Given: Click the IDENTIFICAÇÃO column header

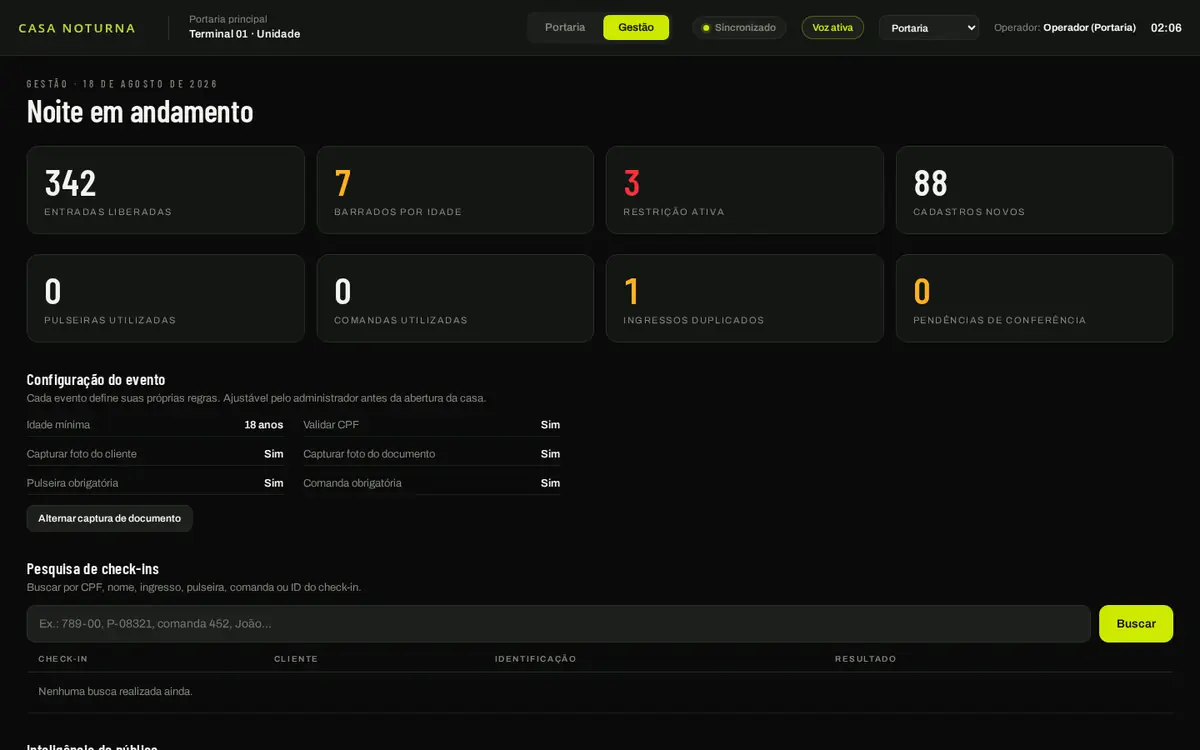Looking at the screenshot, I should click(x=536, y=659).
